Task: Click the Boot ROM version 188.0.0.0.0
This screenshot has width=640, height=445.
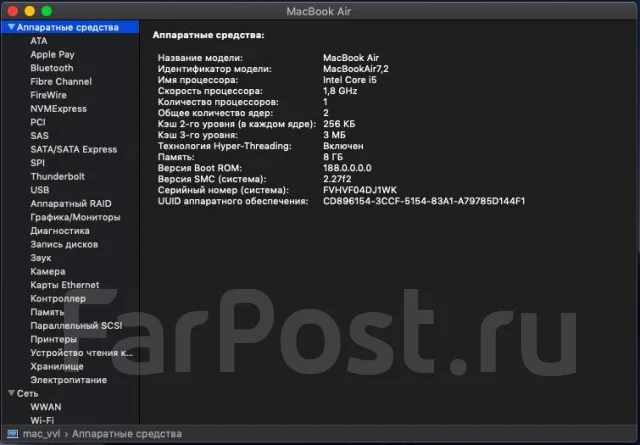Action: tap(347, 168)
